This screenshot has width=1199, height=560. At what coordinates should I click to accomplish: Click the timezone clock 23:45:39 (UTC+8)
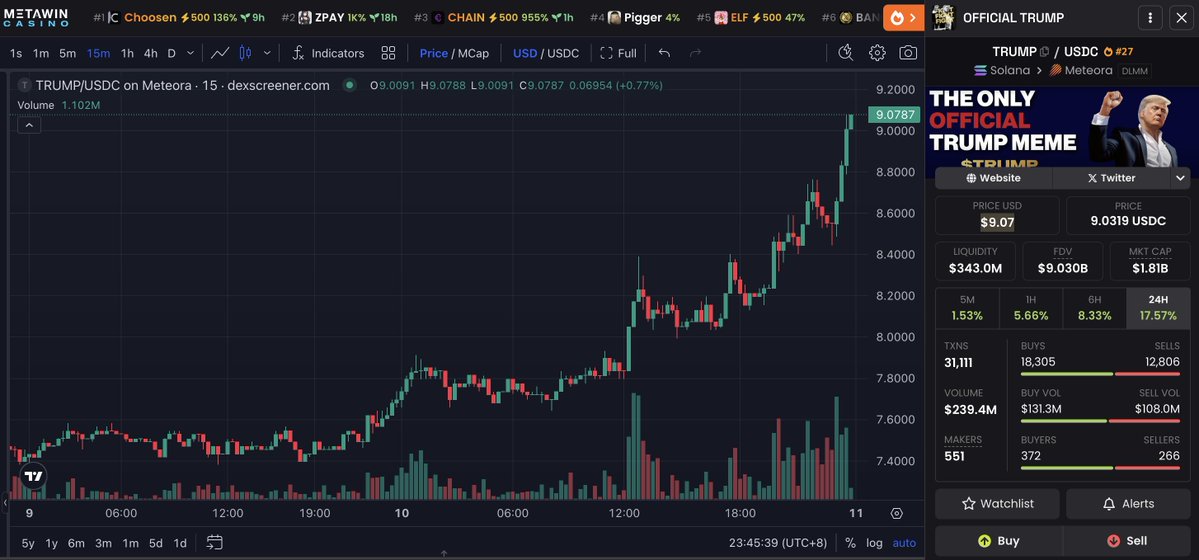click(x=778, y=542)
